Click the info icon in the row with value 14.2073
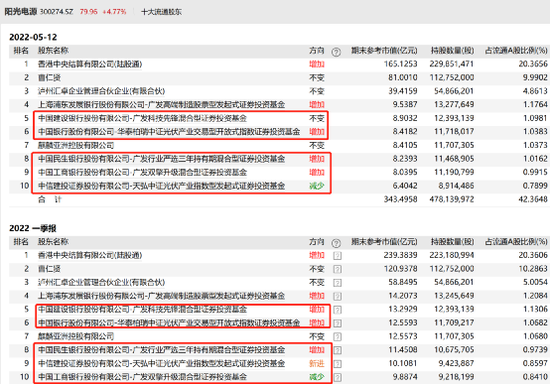550x384 pixels. (337, 296)
